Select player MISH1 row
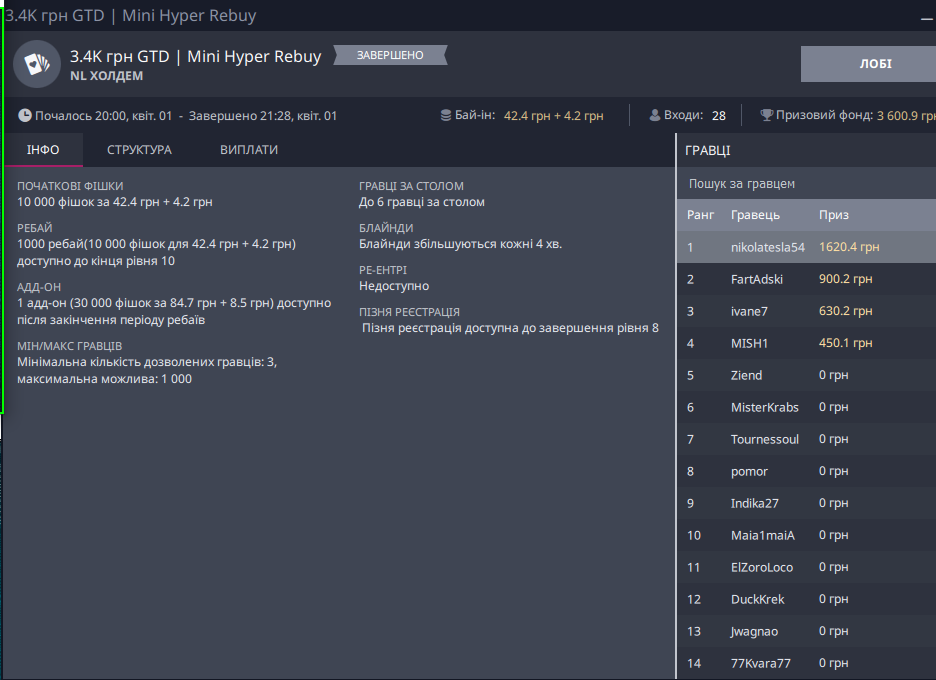This screenshot has width=936, height=680. (806, 343)
